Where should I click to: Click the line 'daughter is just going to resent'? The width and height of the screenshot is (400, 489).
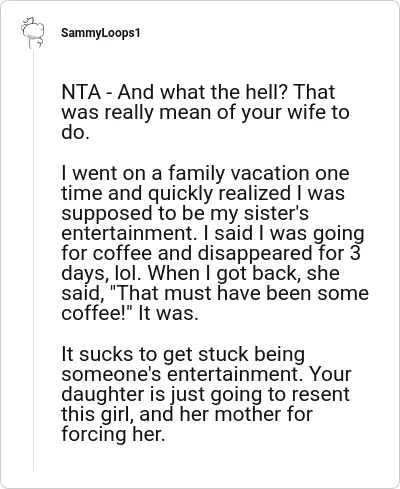[206, 394]
